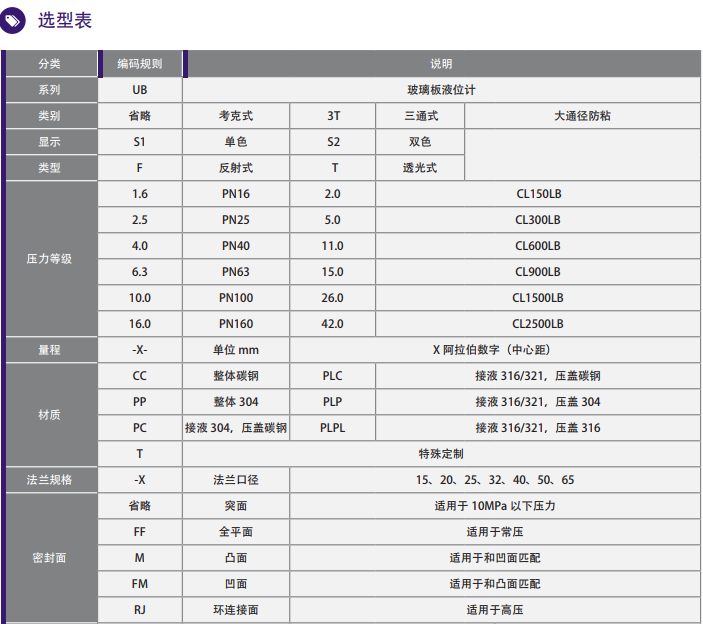This screenshot has height=624, width=703.
Task: Click the flange sizes 15、20、25 cell
Action: 495,480
